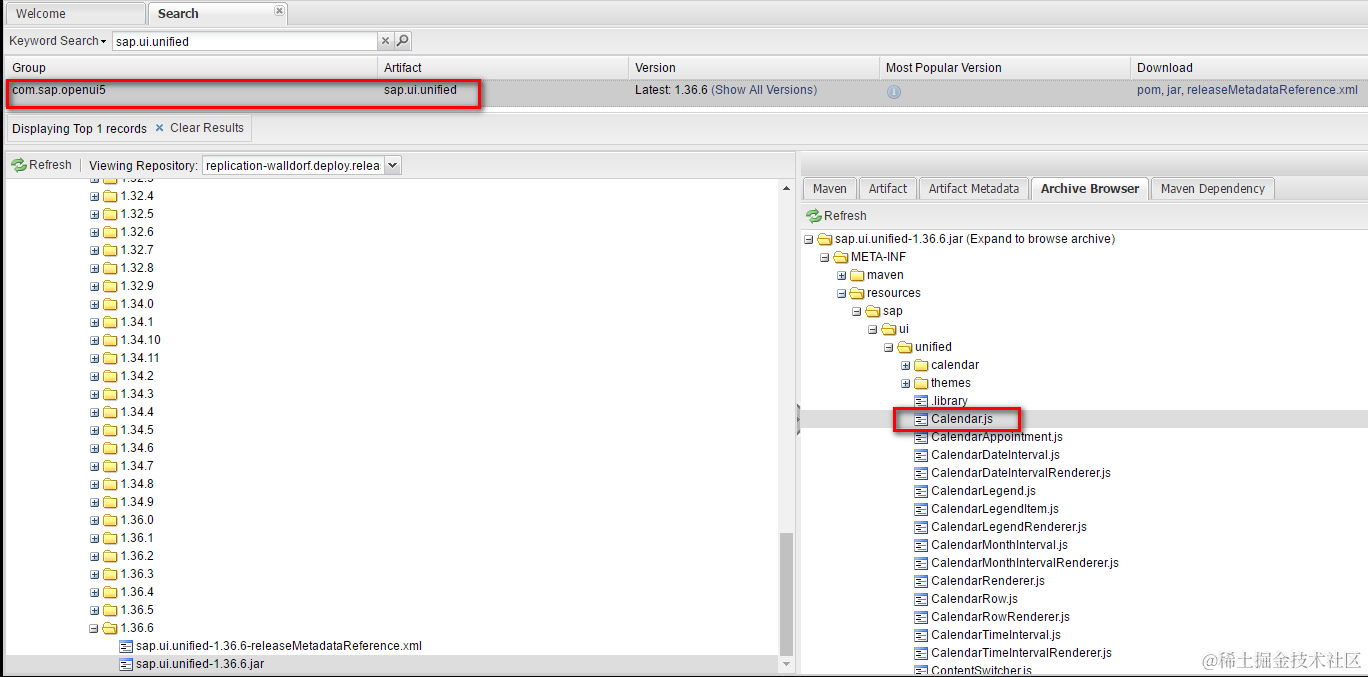Click the keyword search input field
This screenshot has width=1368, height=677.
[244, 41]
